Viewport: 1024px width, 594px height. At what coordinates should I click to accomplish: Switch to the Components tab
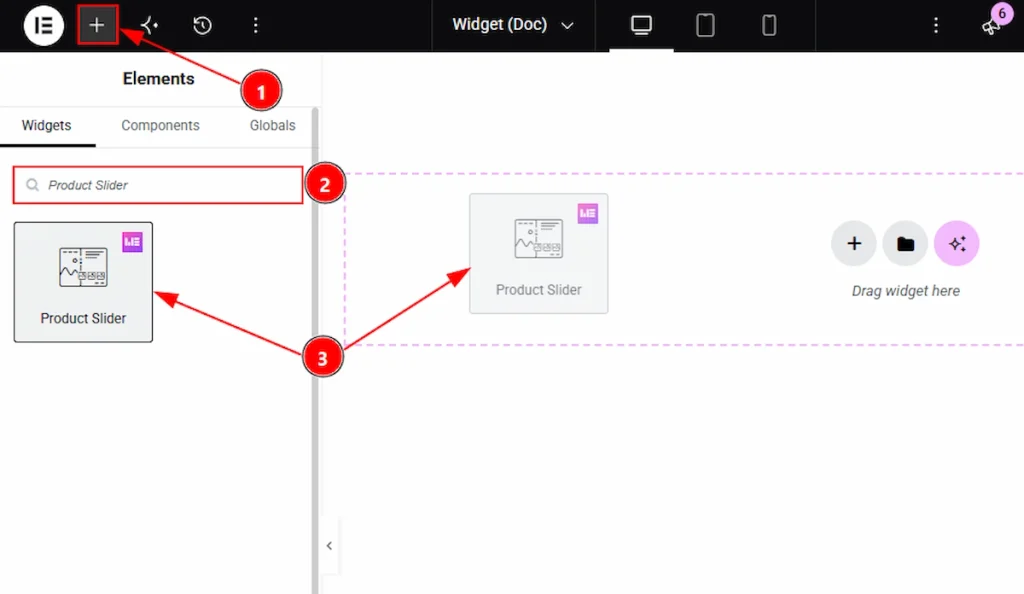click(x=160, y=125)
